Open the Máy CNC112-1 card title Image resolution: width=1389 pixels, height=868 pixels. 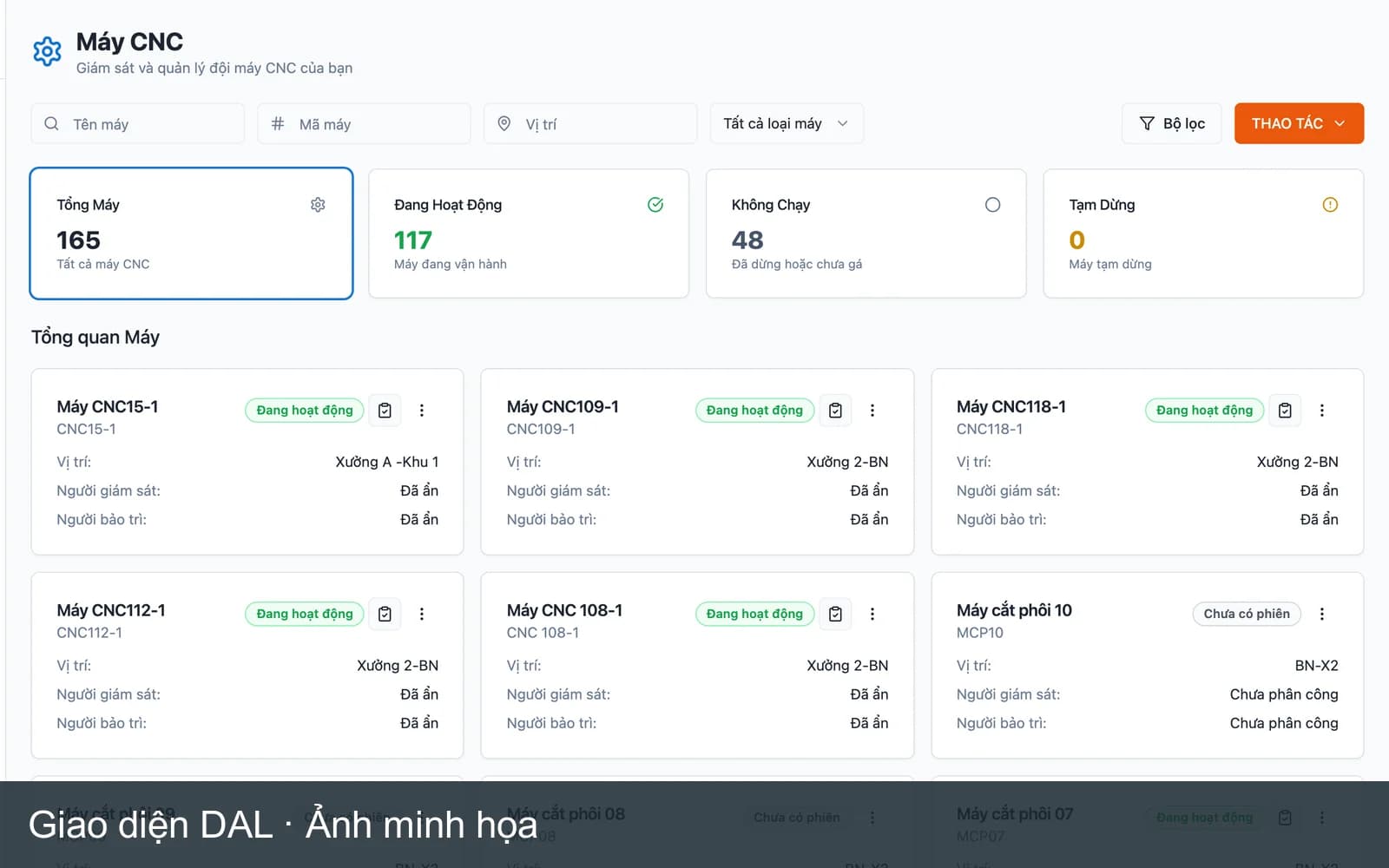tap(111, 611)
